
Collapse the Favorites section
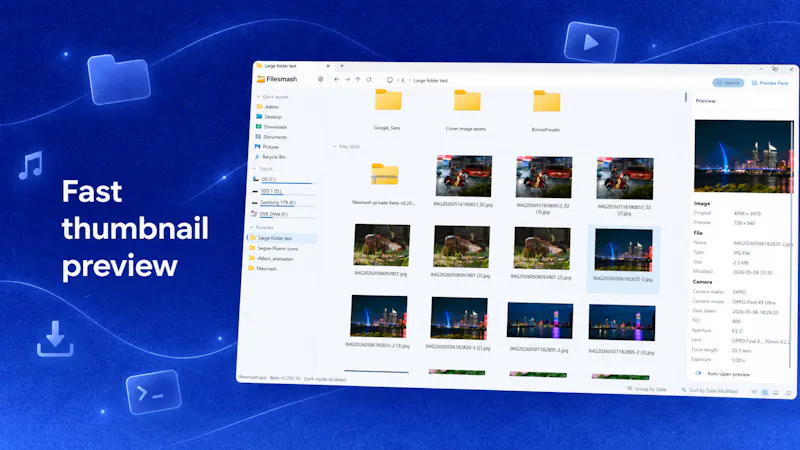(252, 227)
